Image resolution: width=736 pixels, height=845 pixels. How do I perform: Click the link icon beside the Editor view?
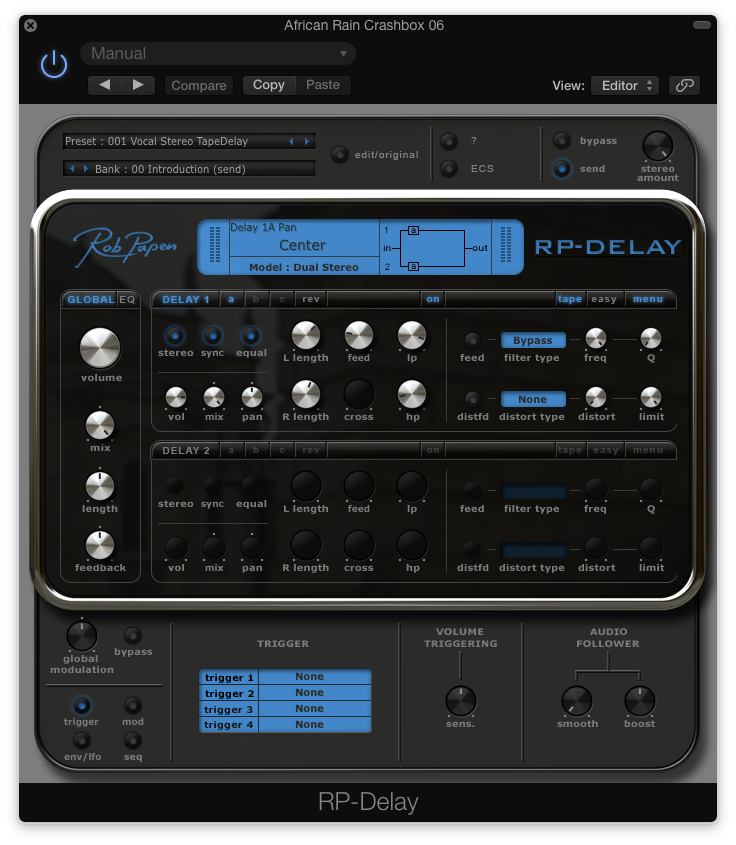(x=684, y=85)
